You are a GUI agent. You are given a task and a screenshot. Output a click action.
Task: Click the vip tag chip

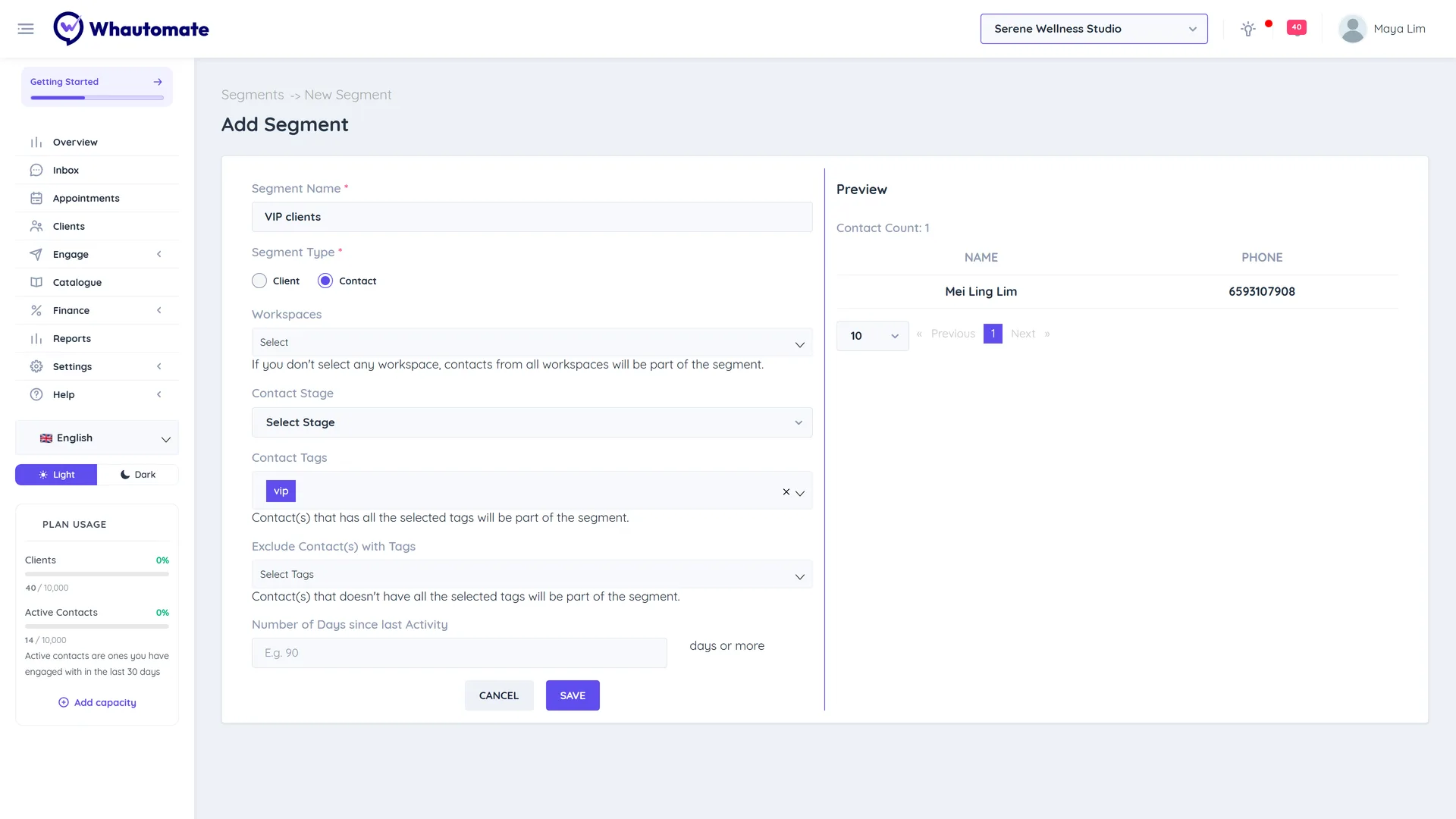pyautogui.click(x=281, y=491)
